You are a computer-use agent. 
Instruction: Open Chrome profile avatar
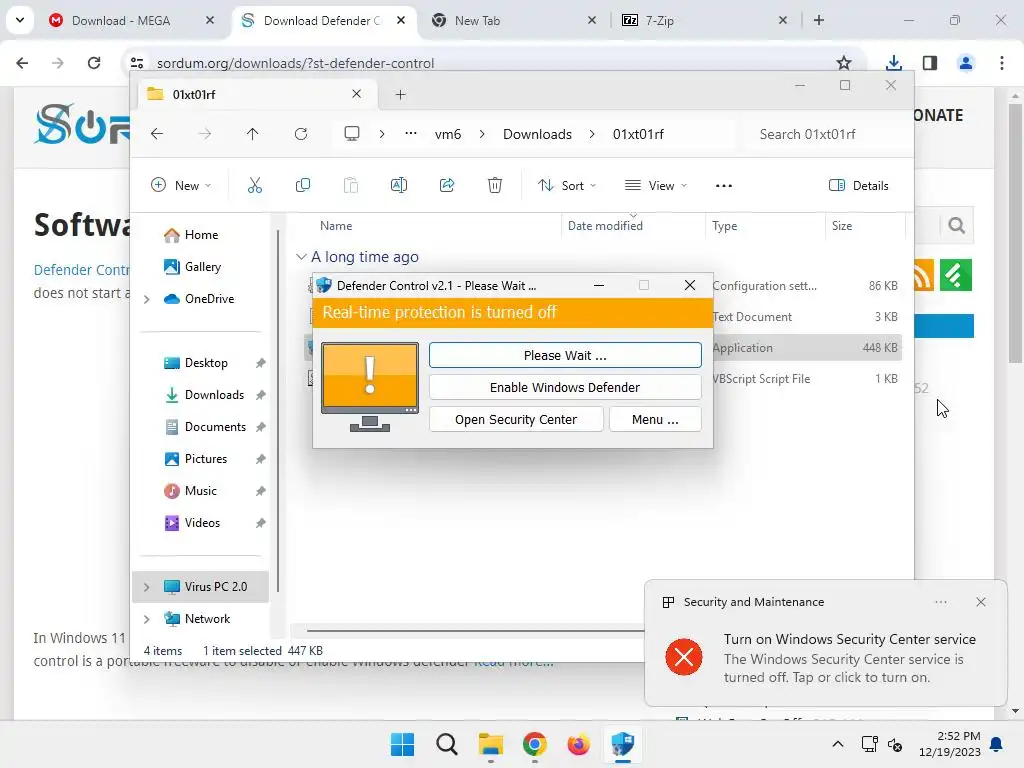point(965,63)
